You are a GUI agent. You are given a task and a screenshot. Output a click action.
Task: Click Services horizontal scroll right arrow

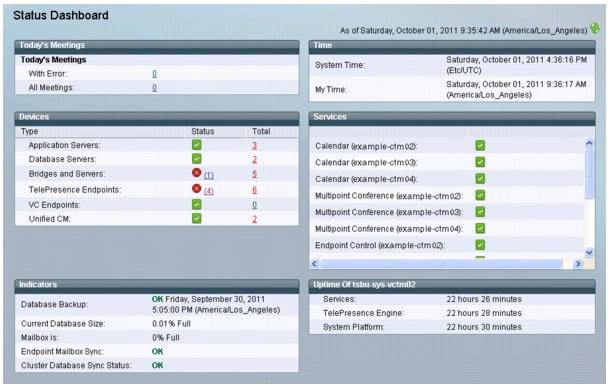[x=578, y=264]
